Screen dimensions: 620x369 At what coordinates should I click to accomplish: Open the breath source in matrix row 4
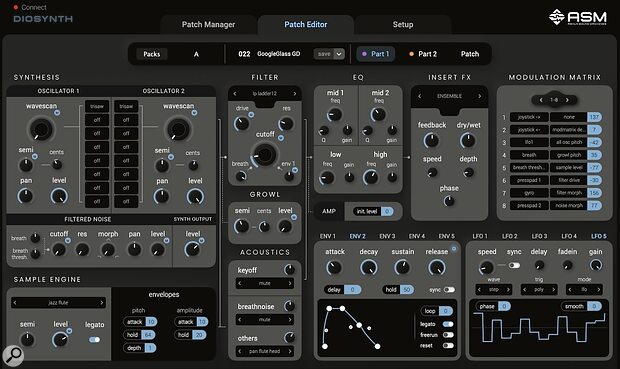click(529, 155)
